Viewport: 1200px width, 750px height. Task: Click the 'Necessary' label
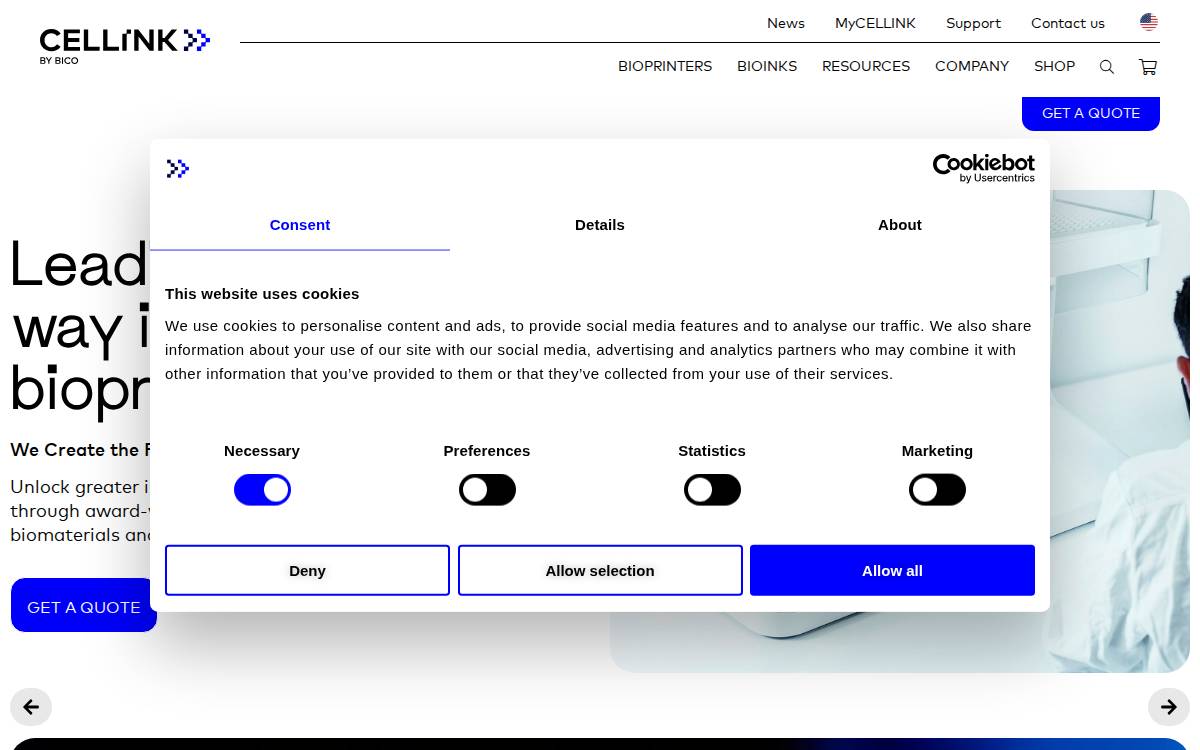(x=262, y=451)
